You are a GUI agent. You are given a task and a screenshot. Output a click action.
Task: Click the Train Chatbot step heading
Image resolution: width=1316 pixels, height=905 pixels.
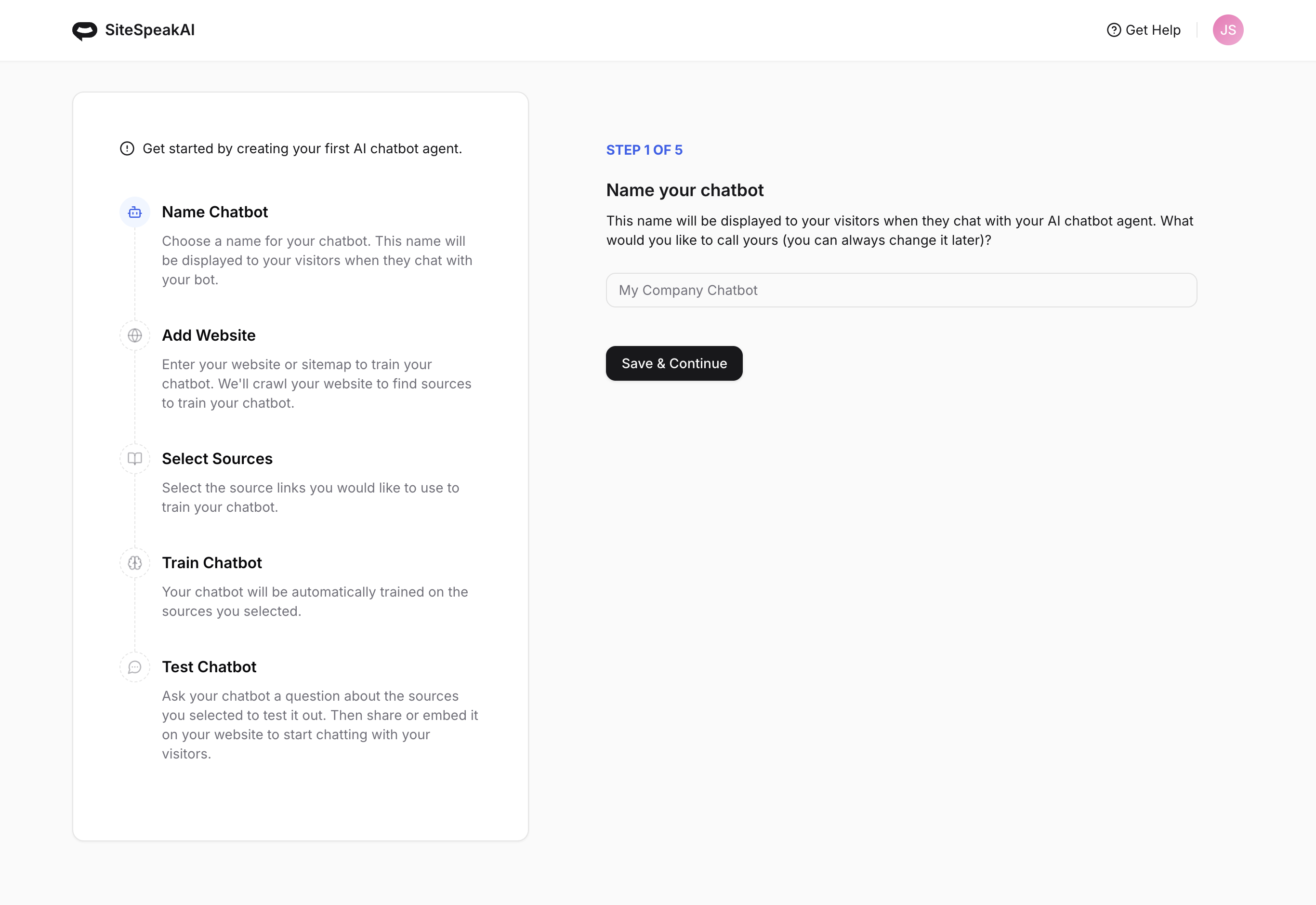tap(212, 562)
